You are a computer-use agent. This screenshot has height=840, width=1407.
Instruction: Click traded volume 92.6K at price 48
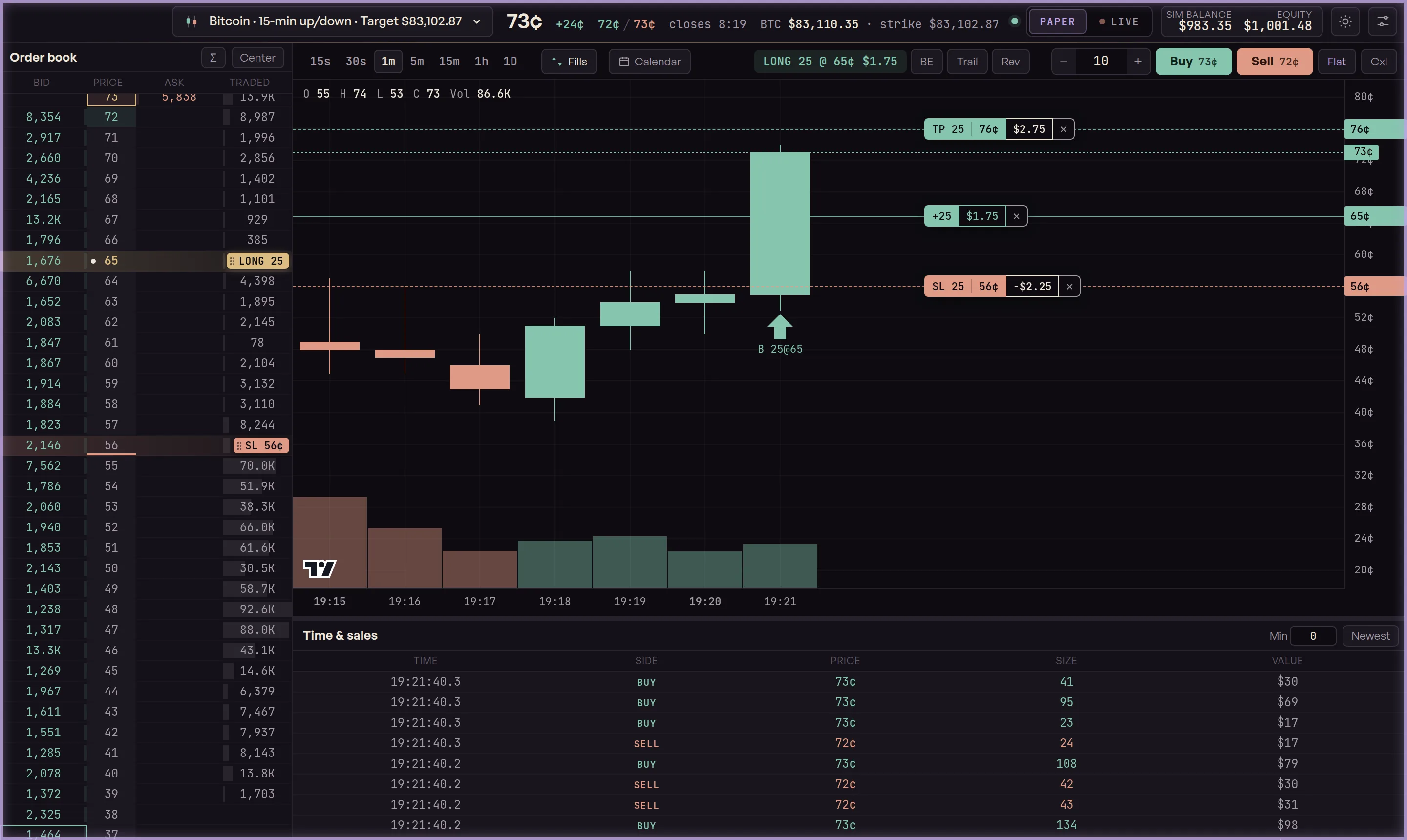click(x=257, y=609)
